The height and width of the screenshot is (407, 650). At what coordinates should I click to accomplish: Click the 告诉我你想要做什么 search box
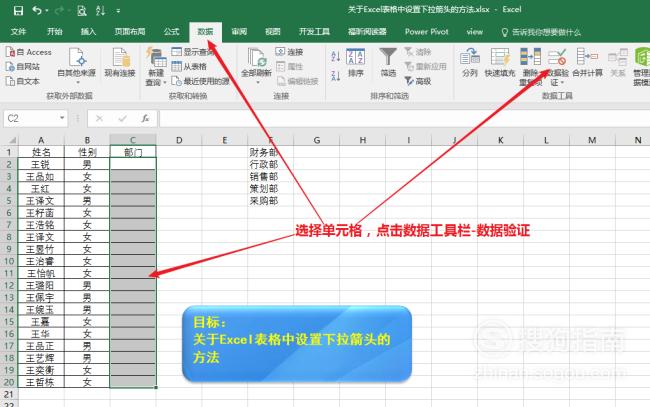coord(541,32)
